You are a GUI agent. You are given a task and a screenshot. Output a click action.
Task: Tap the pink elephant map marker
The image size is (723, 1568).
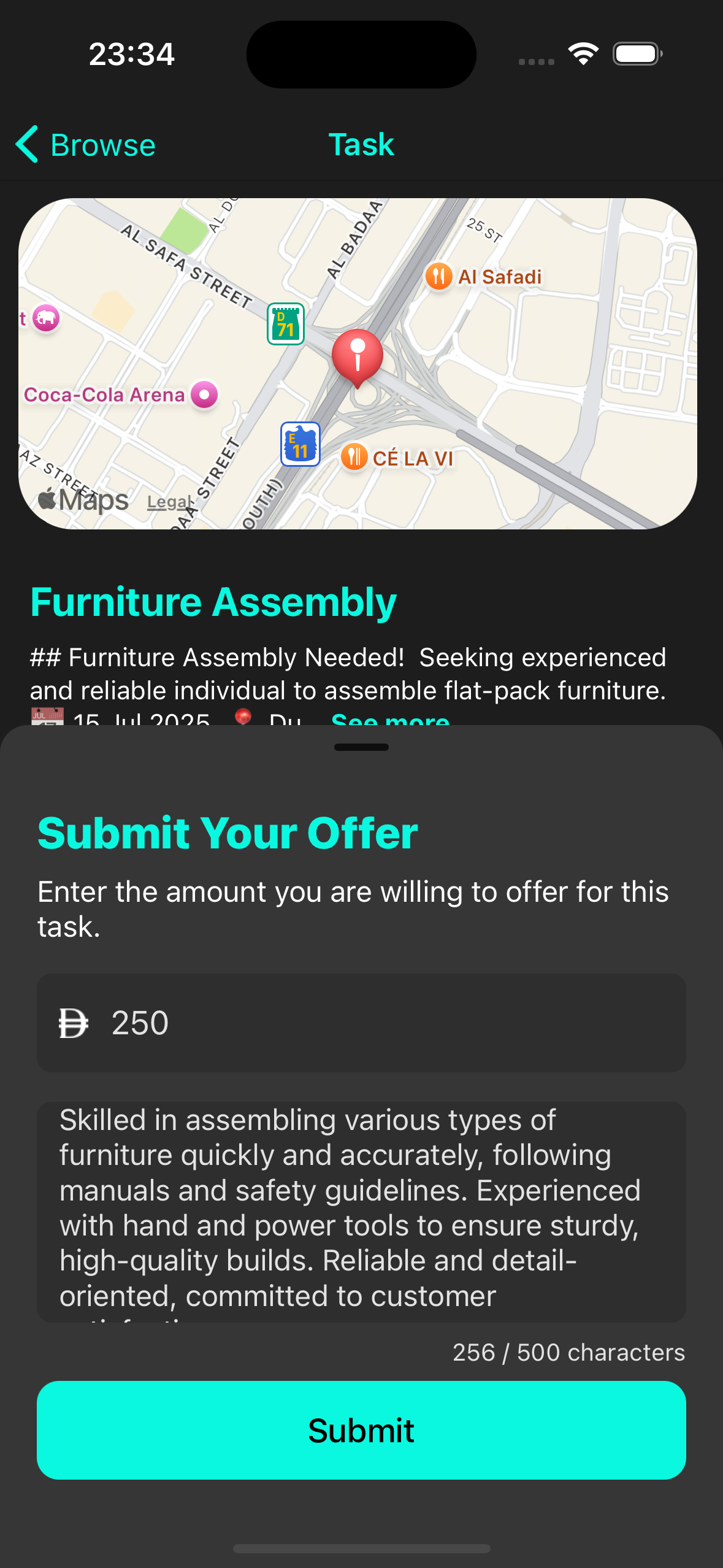(46, 318)
